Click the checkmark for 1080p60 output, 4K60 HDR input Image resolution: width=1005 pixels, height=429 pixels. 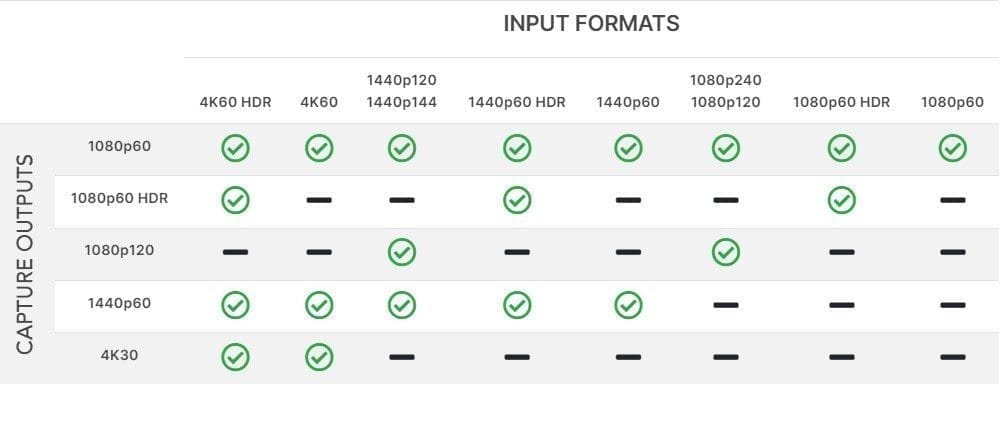coord(235,149)
